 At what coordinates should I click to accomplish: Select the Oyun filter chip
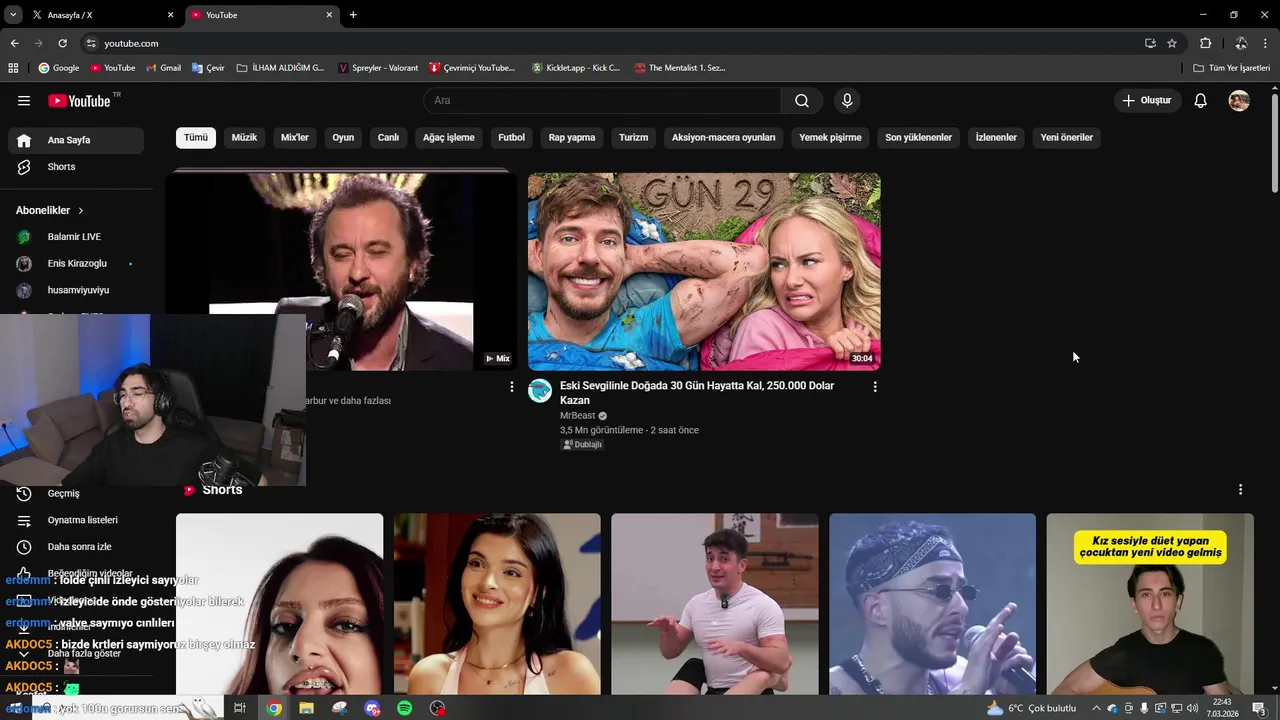343,137
